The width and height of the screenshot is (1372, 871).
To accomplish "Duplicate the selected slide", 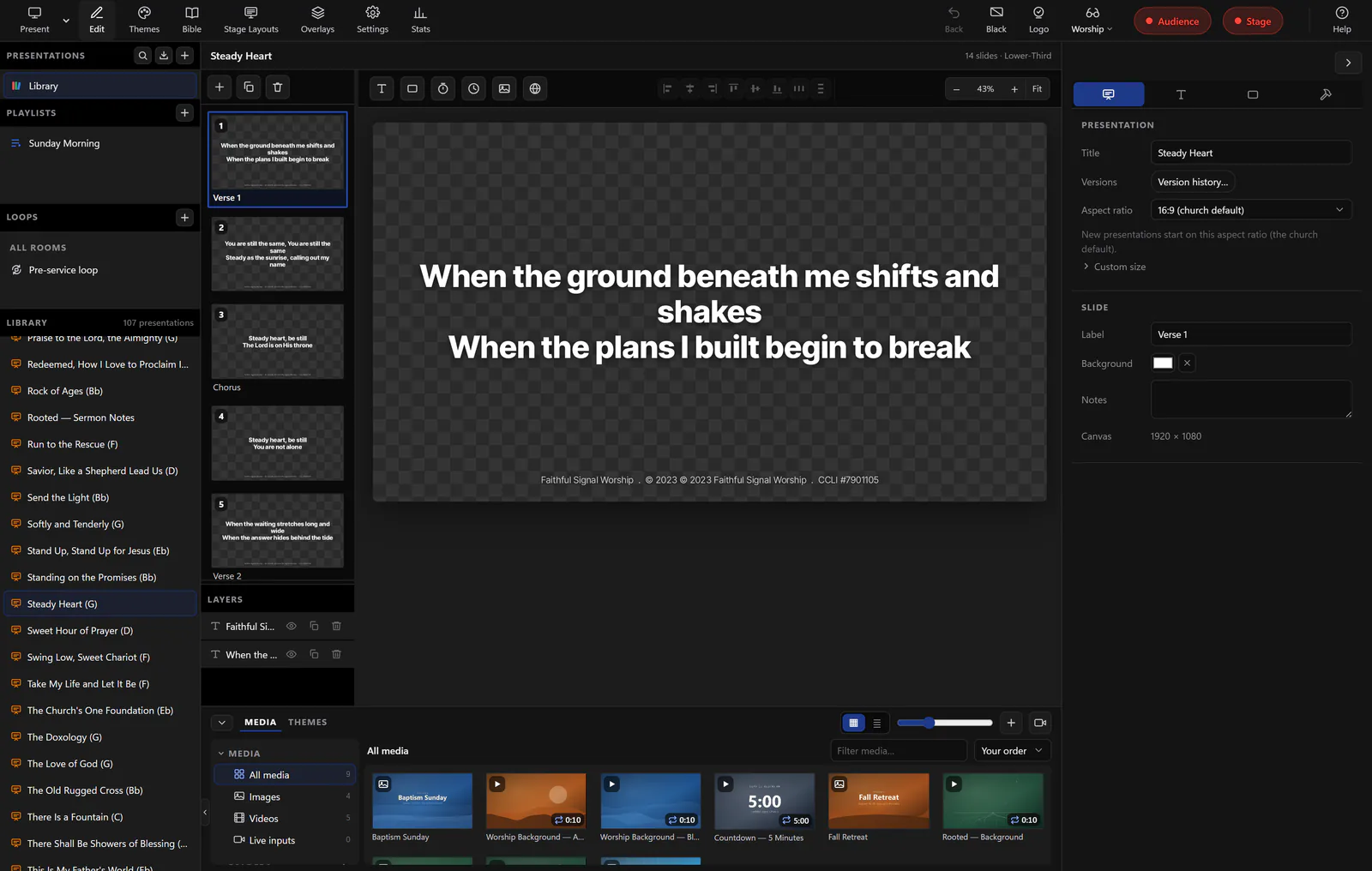I will point(249,87).
